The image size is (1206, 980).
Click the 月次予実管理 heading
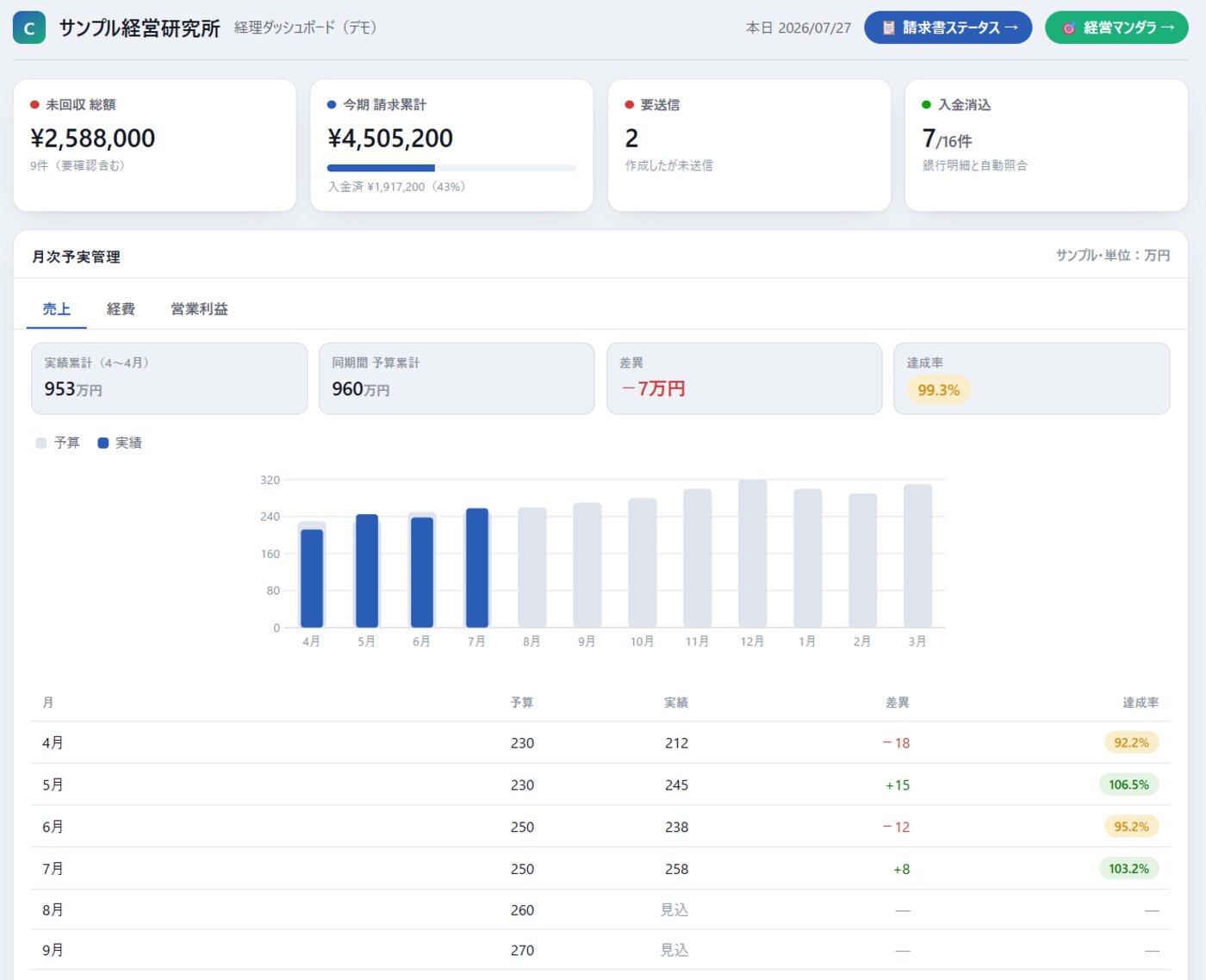[76, 257]
